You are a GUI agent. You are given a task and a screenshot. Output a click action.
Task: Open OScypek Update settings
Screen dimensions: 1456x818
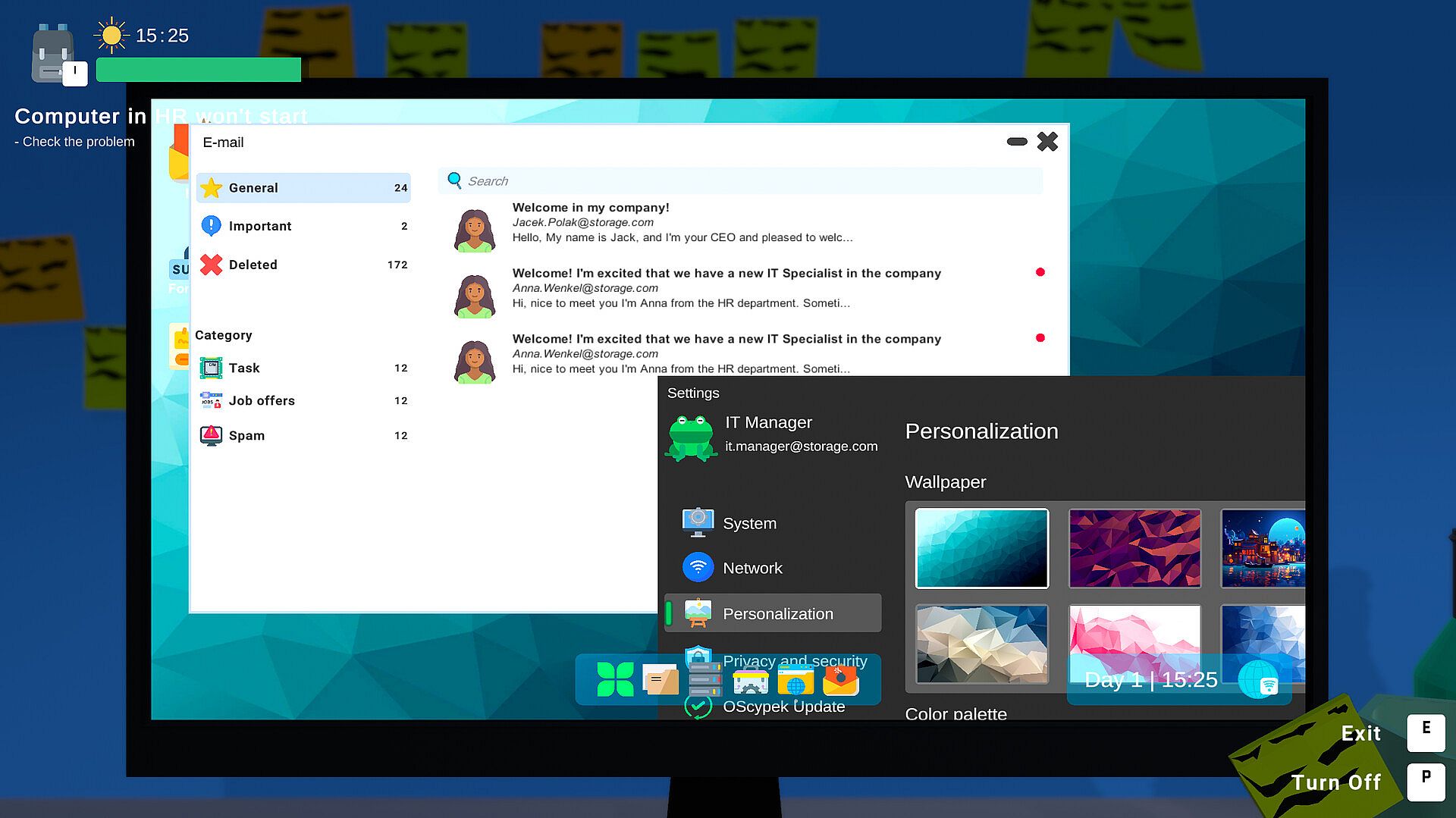click(773, 707)
